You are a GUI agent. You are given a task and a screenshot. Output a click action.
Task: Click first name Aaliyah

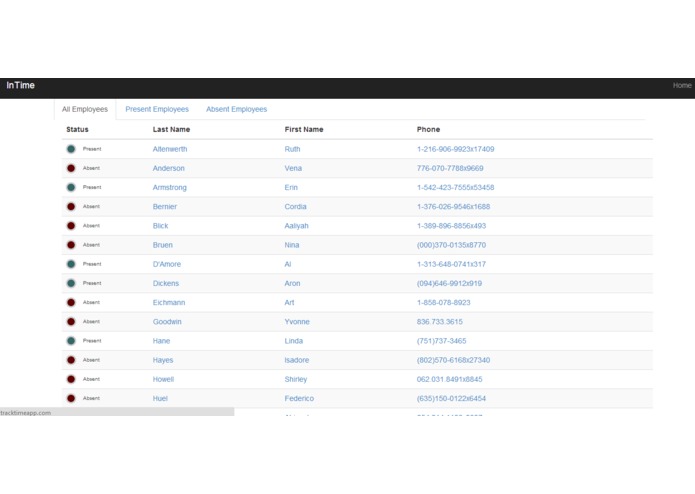[297, 226]
